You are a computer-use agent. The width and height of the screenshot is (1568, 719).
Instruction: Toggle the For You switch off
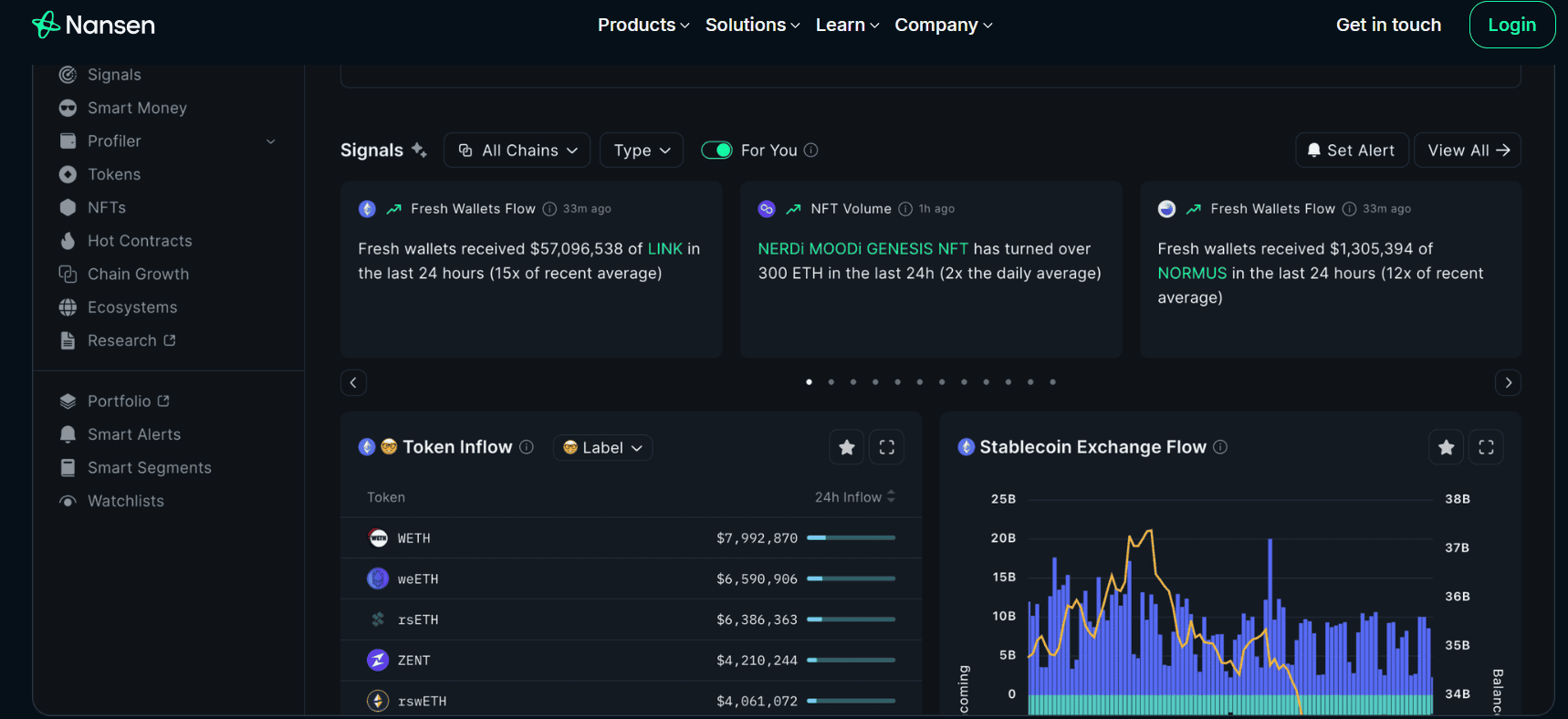coord(716,151)
